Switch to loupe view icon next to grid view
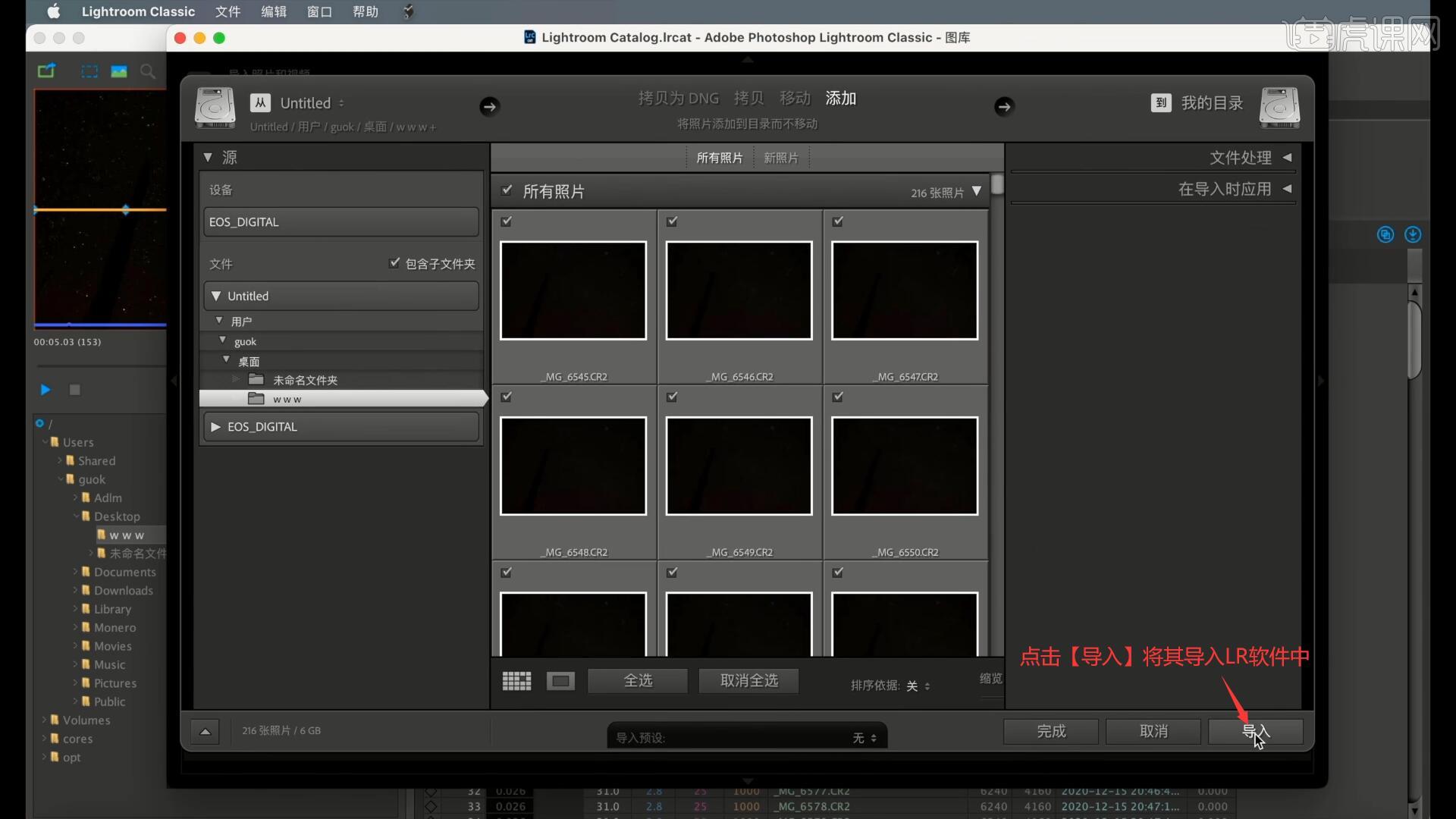The height and width of the screenshot is (819, 1456). point(560,680)
